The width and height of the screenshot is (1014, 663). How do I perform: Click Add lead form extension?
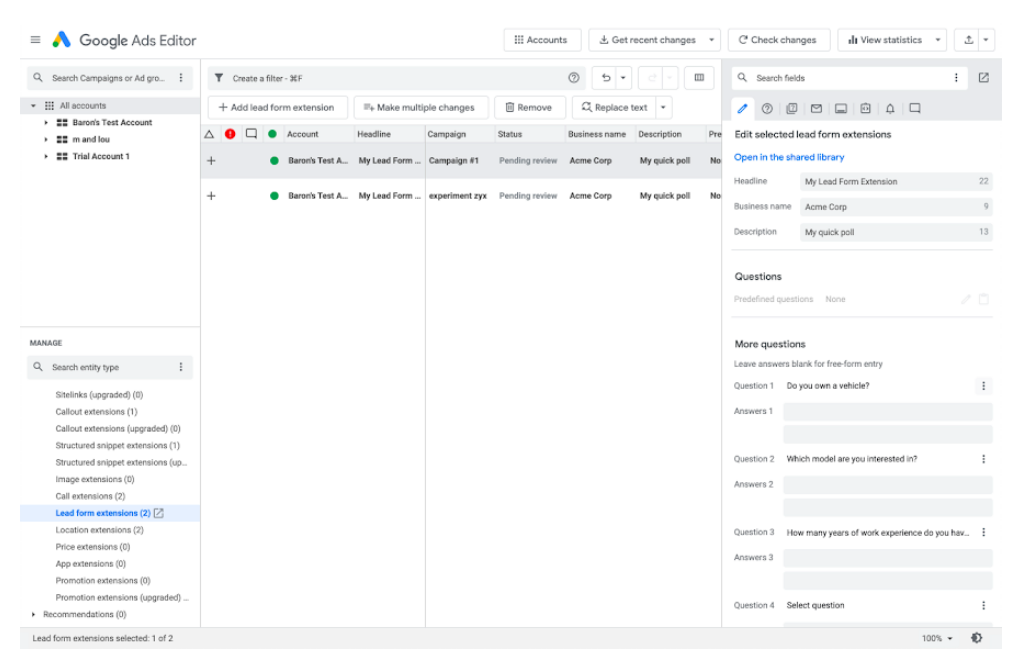[277, 108]
